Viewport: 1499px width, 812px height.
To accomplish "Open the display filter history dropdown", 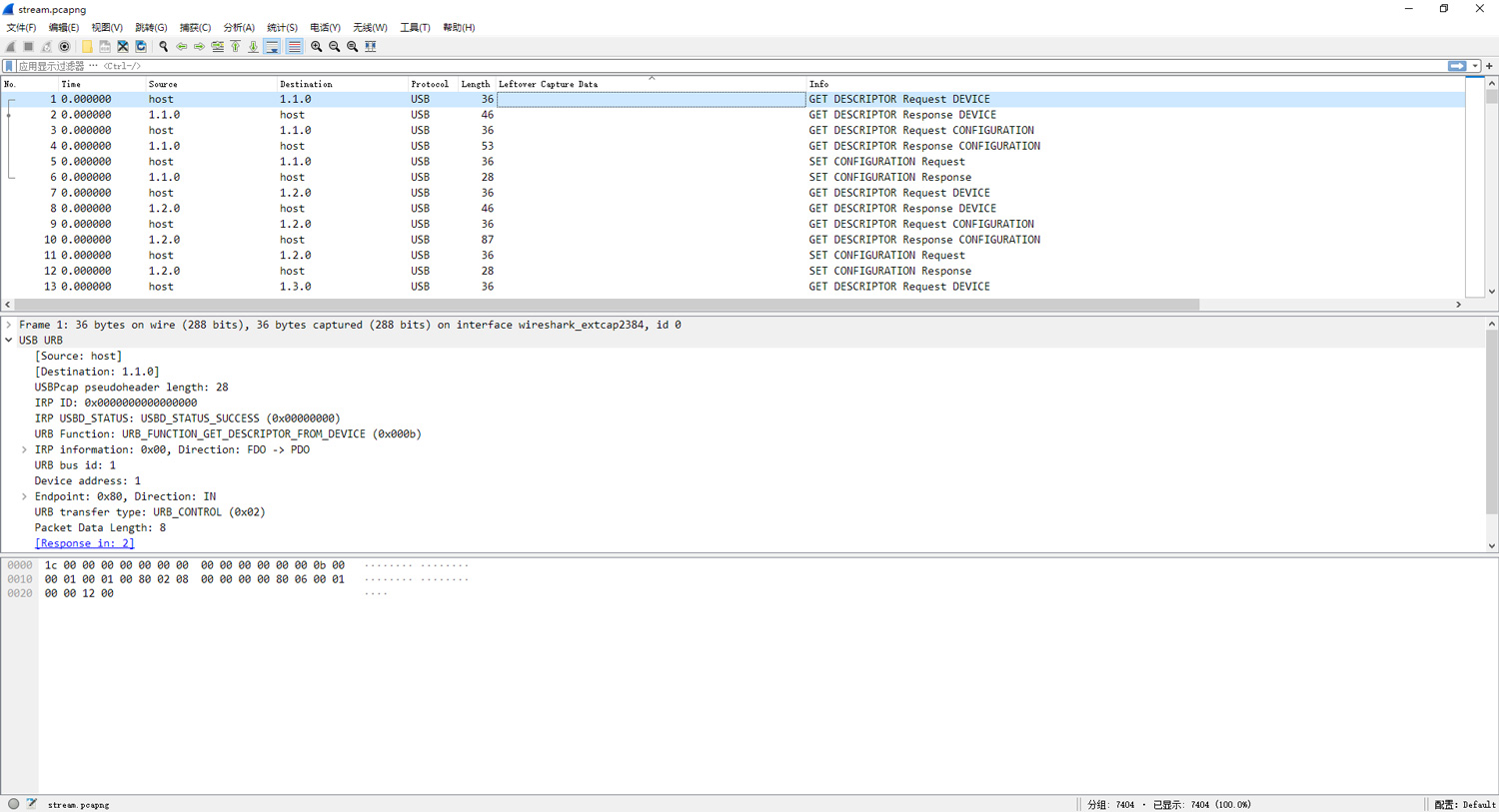I will point(1475,66).
